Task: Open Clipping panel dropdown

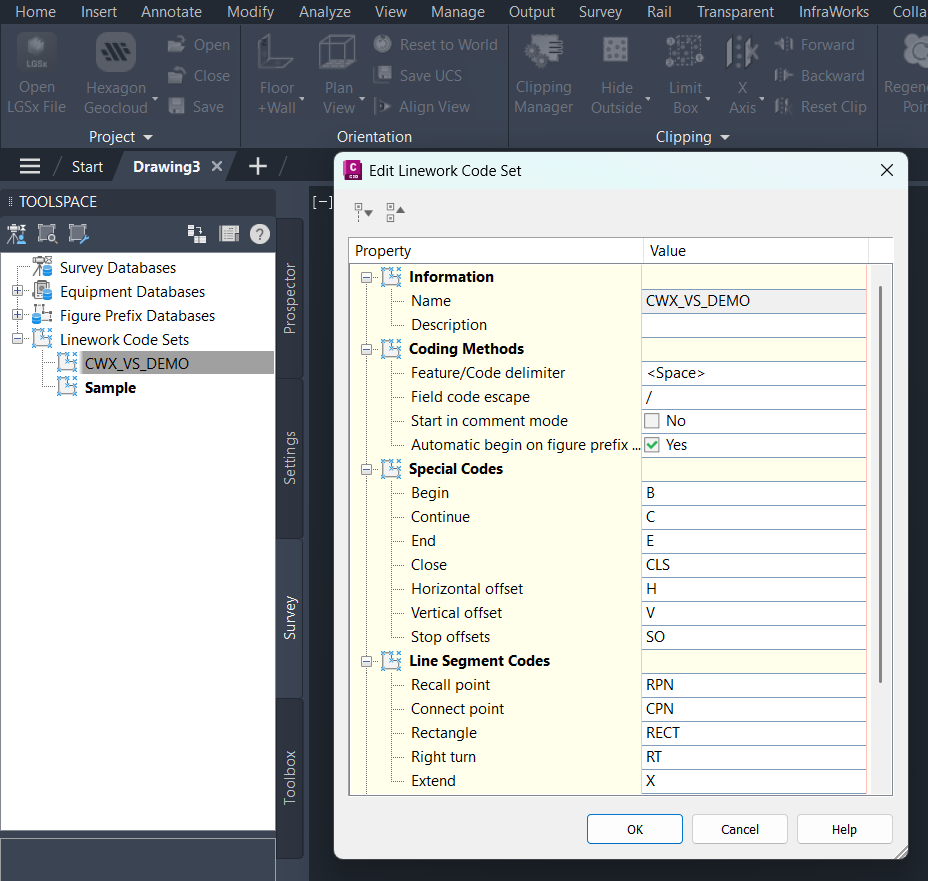Action: (692, 137)
